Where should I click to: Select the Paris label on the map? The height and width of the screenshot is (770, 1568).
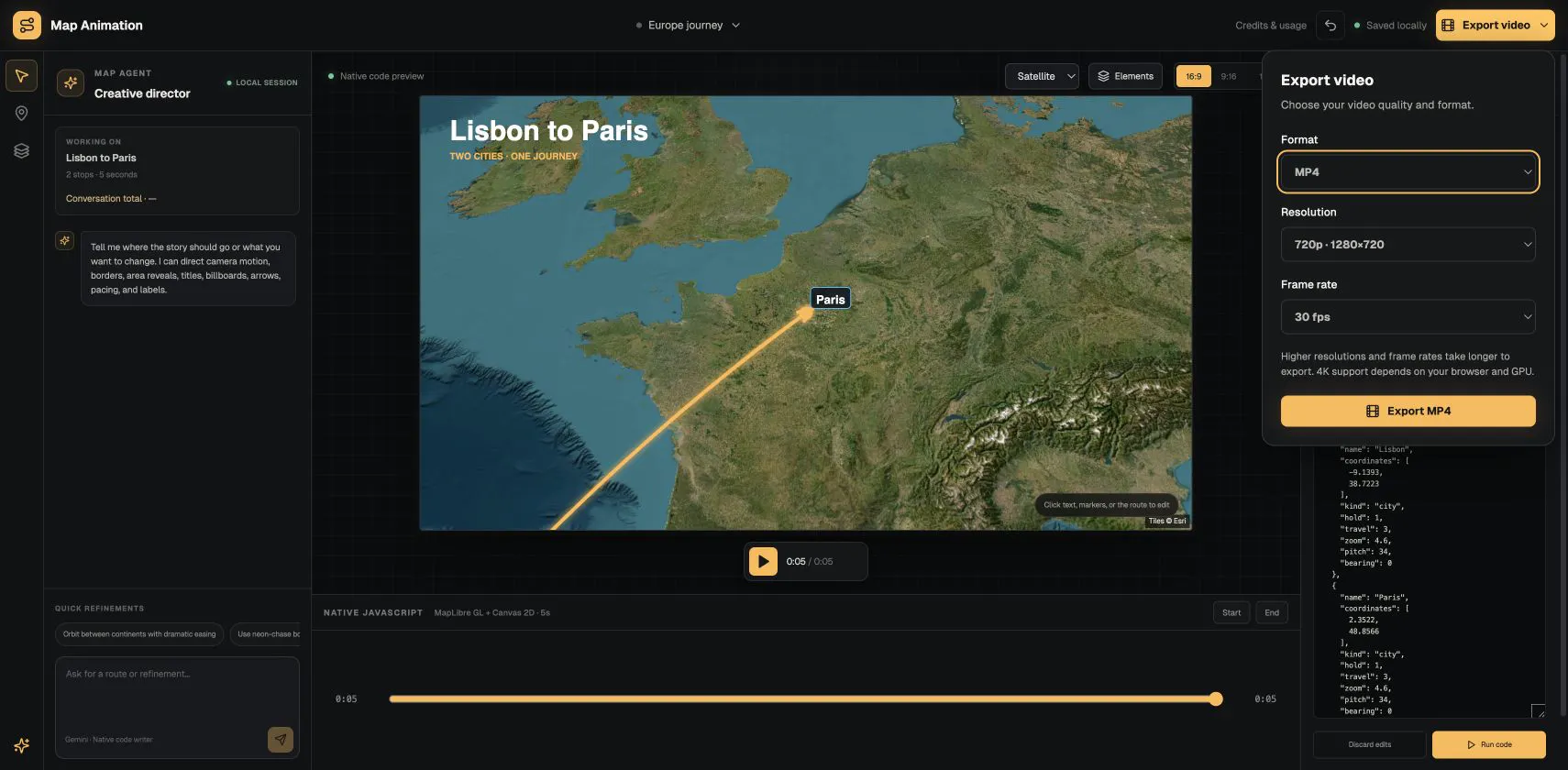[x=831, y=299]
